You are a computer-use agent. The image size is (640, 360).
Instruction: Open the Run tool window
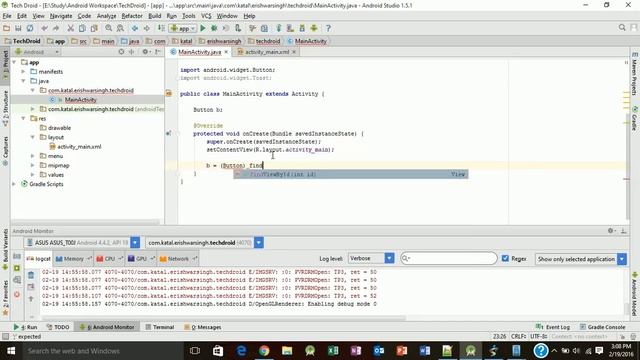pos(25,327)
